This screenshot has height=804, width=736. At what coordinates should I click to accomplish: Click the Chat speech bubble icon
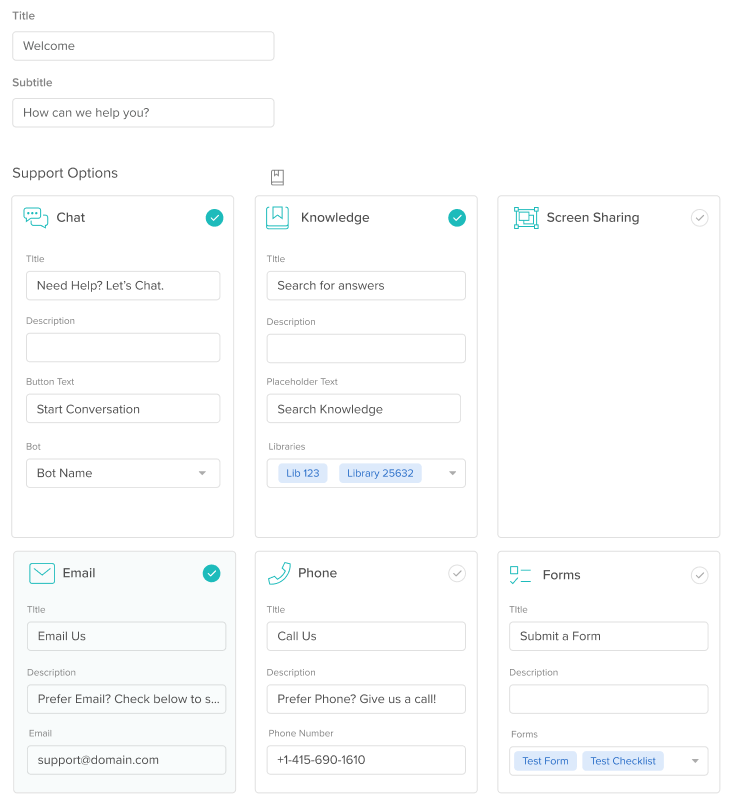(36, 218)
